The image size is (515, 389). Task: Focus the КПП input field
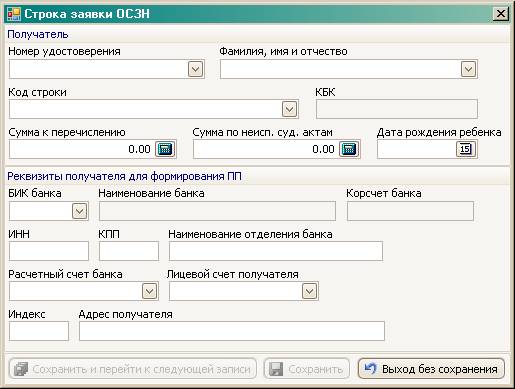pos(129,251)
